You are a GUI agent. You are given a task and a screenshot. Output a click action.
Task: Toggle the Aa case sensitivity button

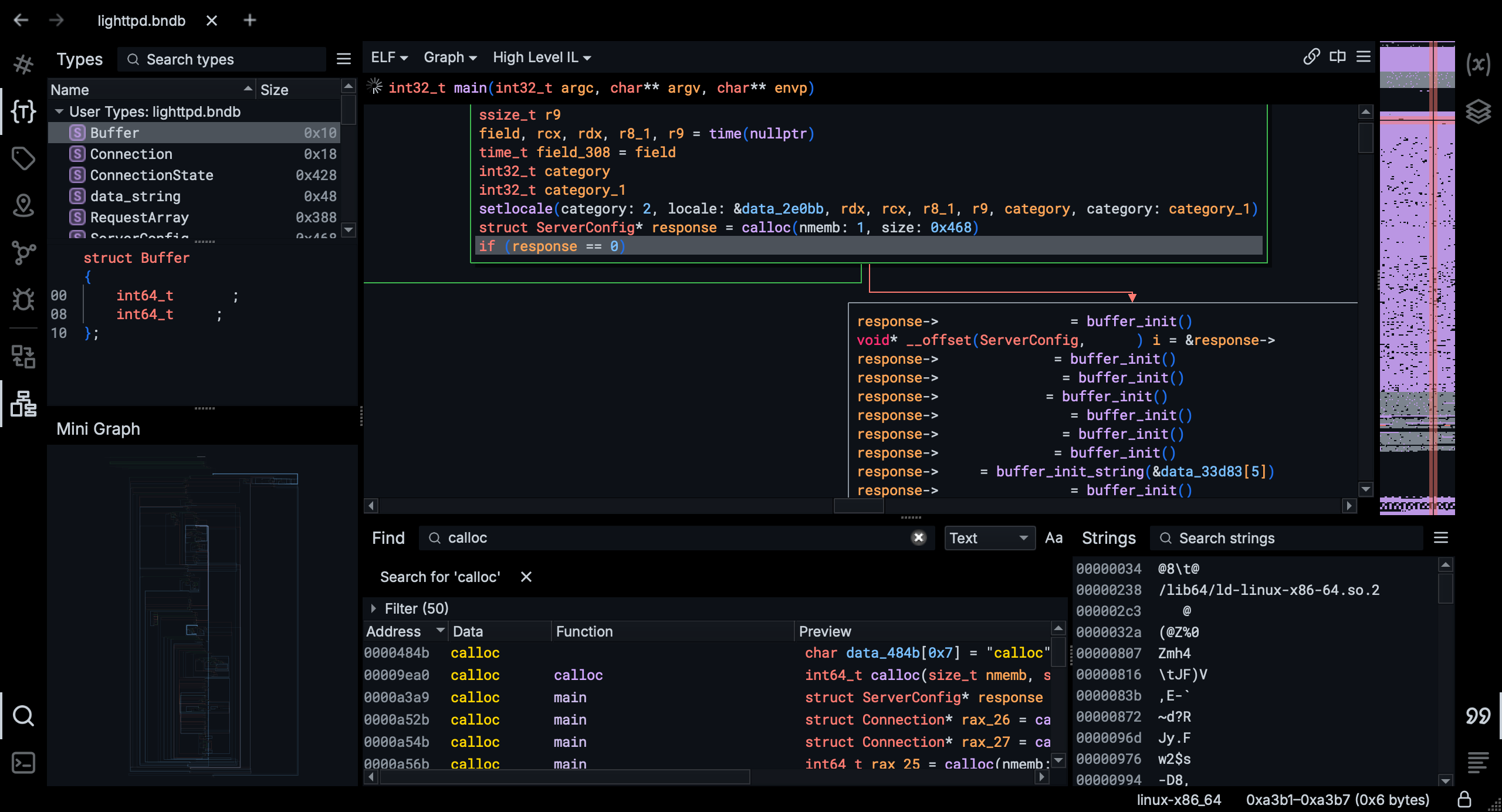1053,538
